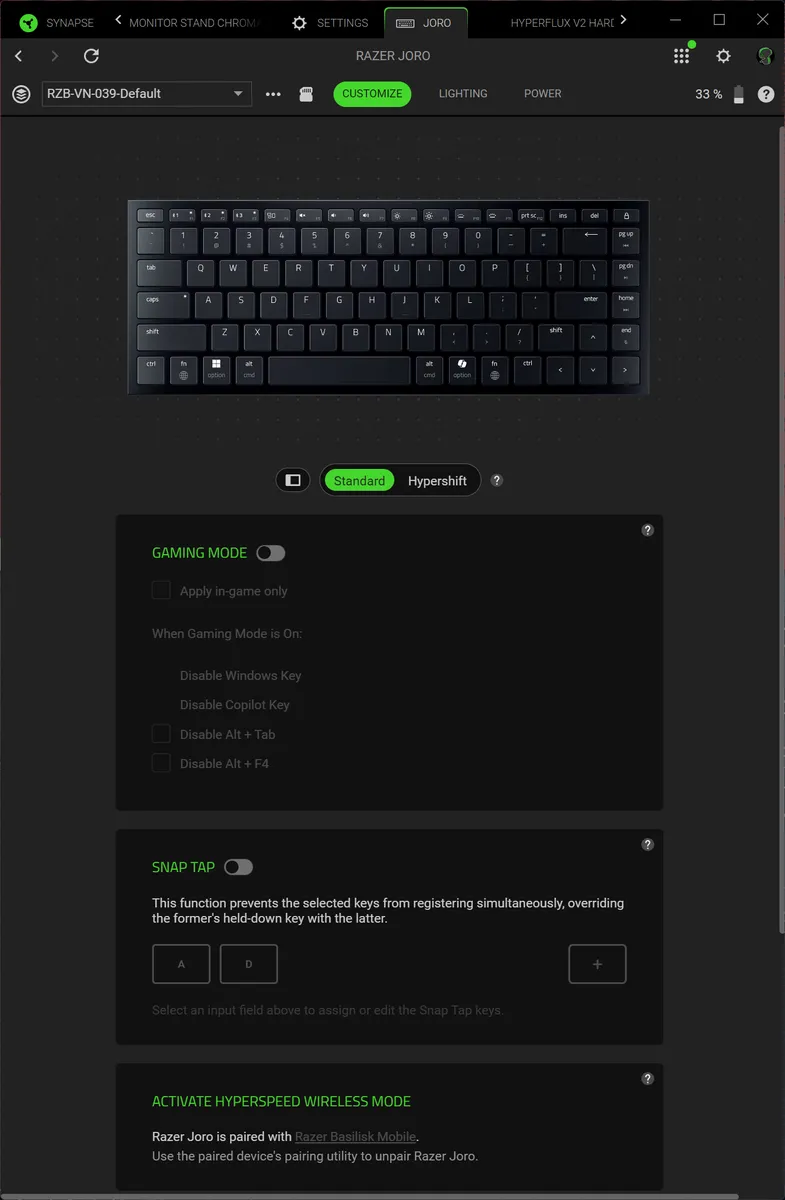Image resolution: width=785 pixels, height=1200 pixels.
Task: Toggle the keyboard sidebar view icon
Action: click(x=293, y=480)
